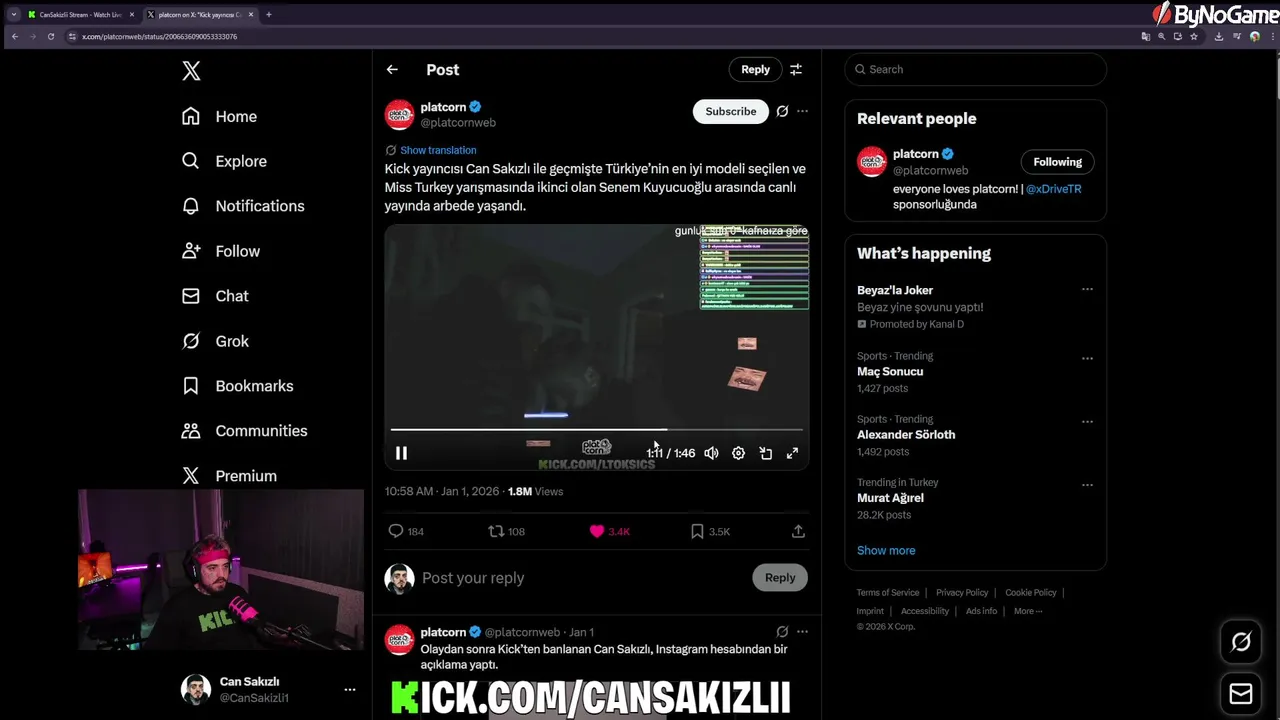This screenshot has height=720, width=1280.
Task: Open Explore from the sidebar
Action: tap(224, 161)
